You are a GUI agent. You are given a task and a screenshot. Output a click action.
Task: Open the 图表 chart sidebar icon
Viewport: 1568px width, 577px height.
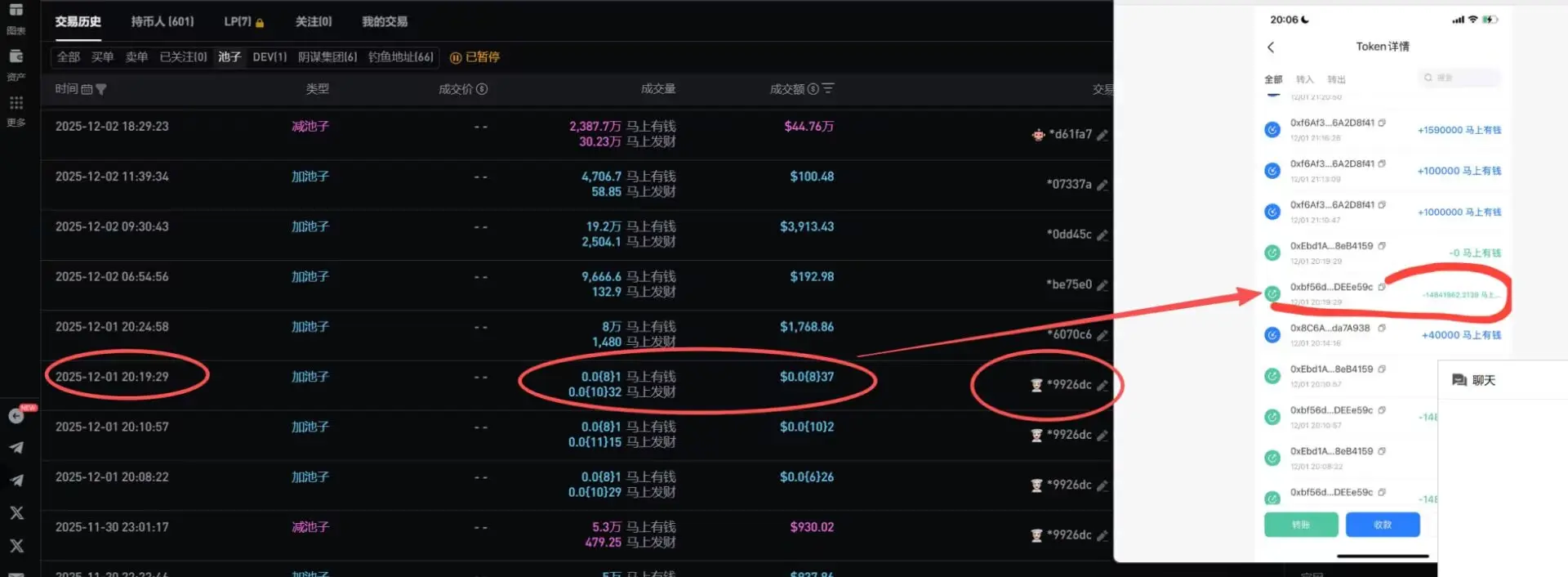(x=16, y=11)
